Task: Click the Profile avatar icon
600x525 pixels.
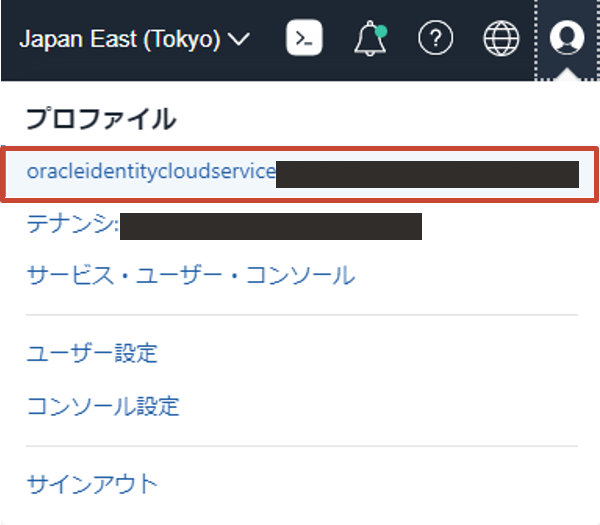Action: coord(567,39)
